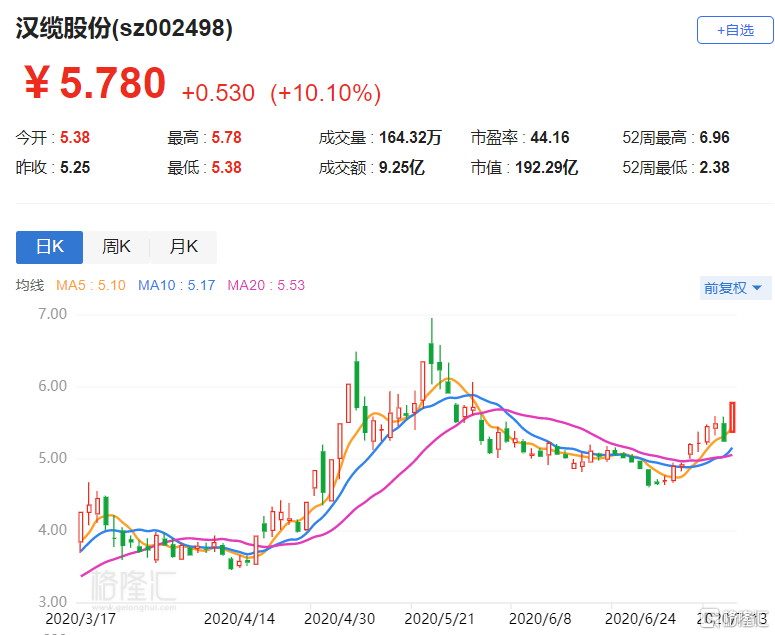Click the 均线 moving average label
775x635 pixels.
coord(30,285)
